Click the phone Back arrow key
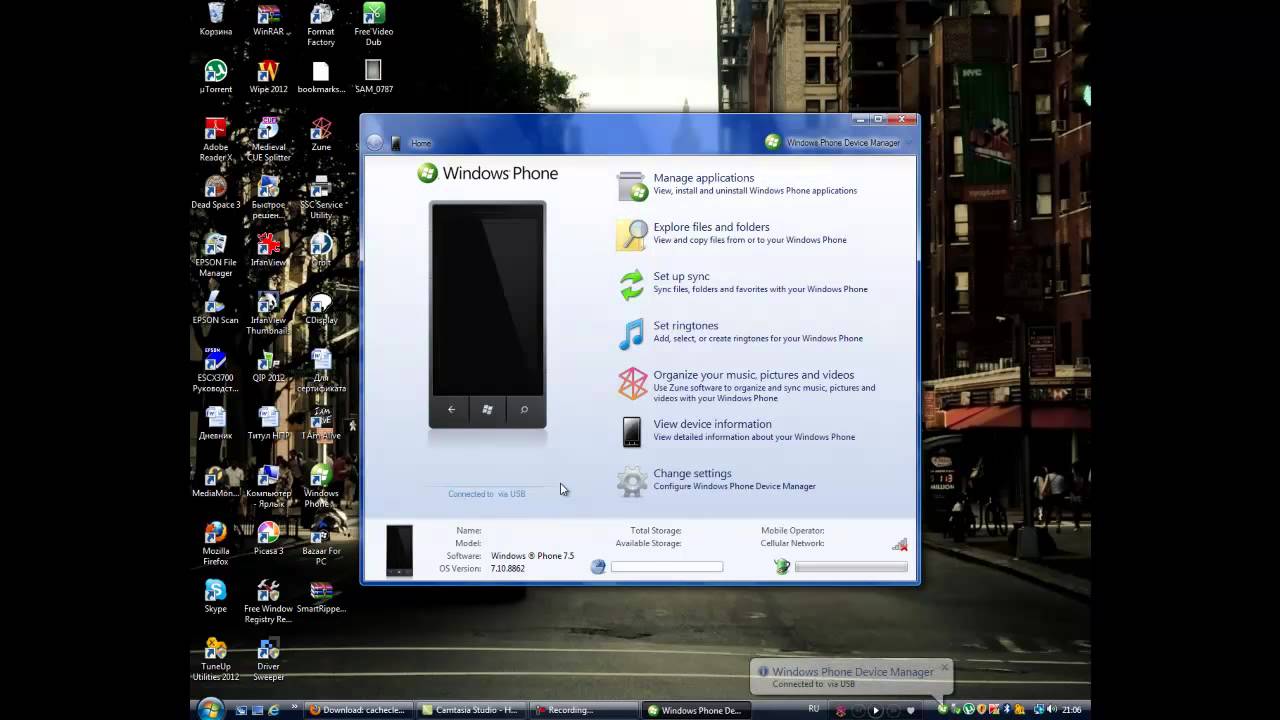Screen dimensions: 1280x720 (x=451, y=409)
